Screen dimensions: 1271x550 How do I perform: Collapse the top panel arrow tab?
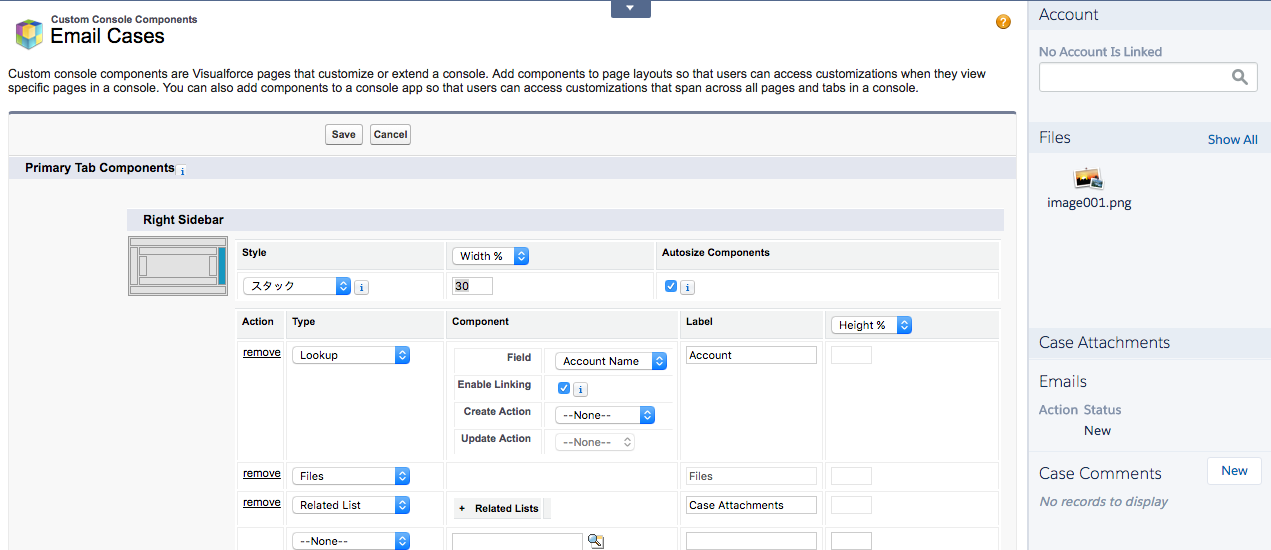(x=630, y=9)
